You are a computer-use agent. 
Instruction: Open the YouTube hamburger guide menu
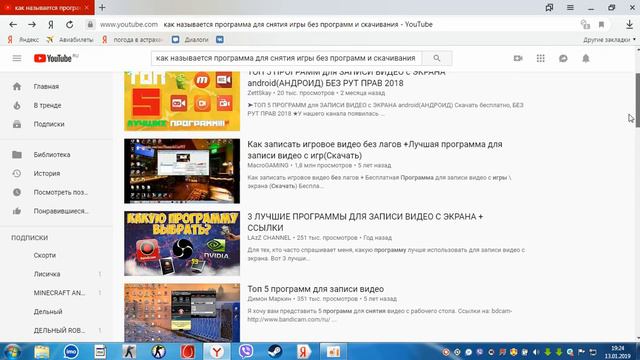click(17, 58)
